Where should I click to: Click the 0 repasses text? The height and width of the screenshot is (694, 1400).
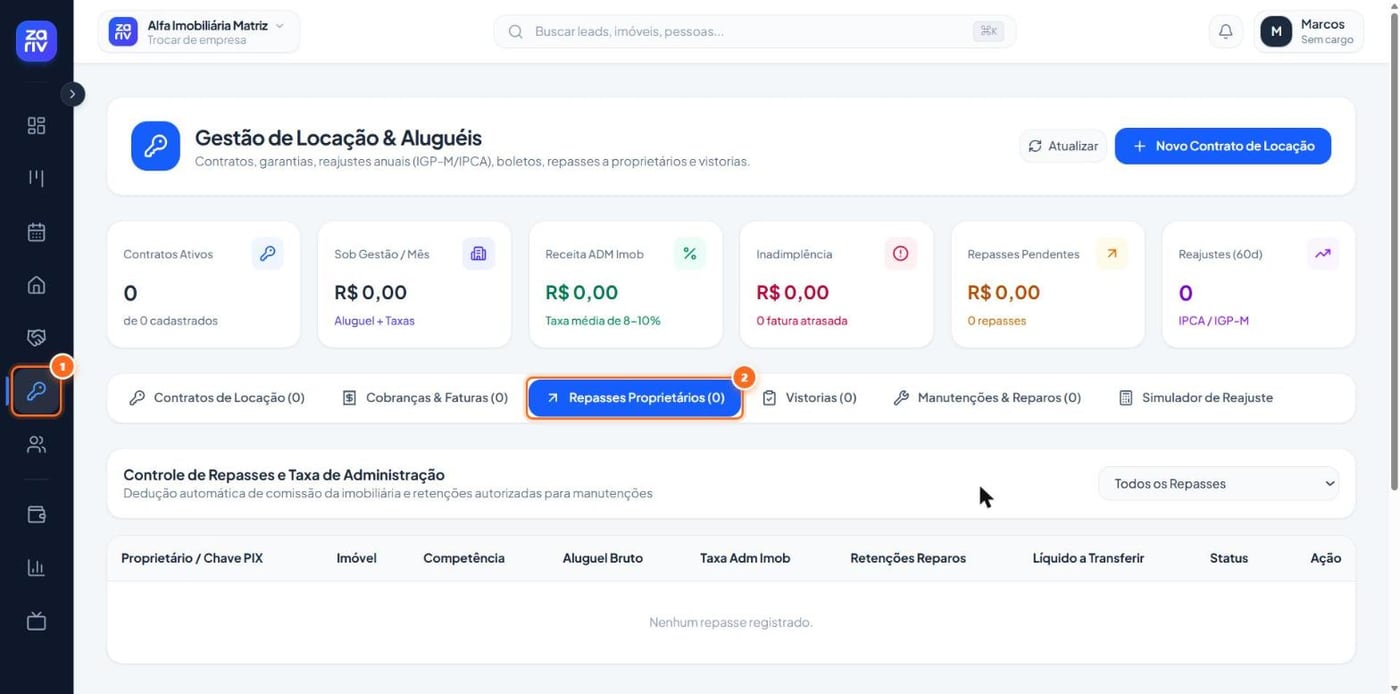coord(997,321)
